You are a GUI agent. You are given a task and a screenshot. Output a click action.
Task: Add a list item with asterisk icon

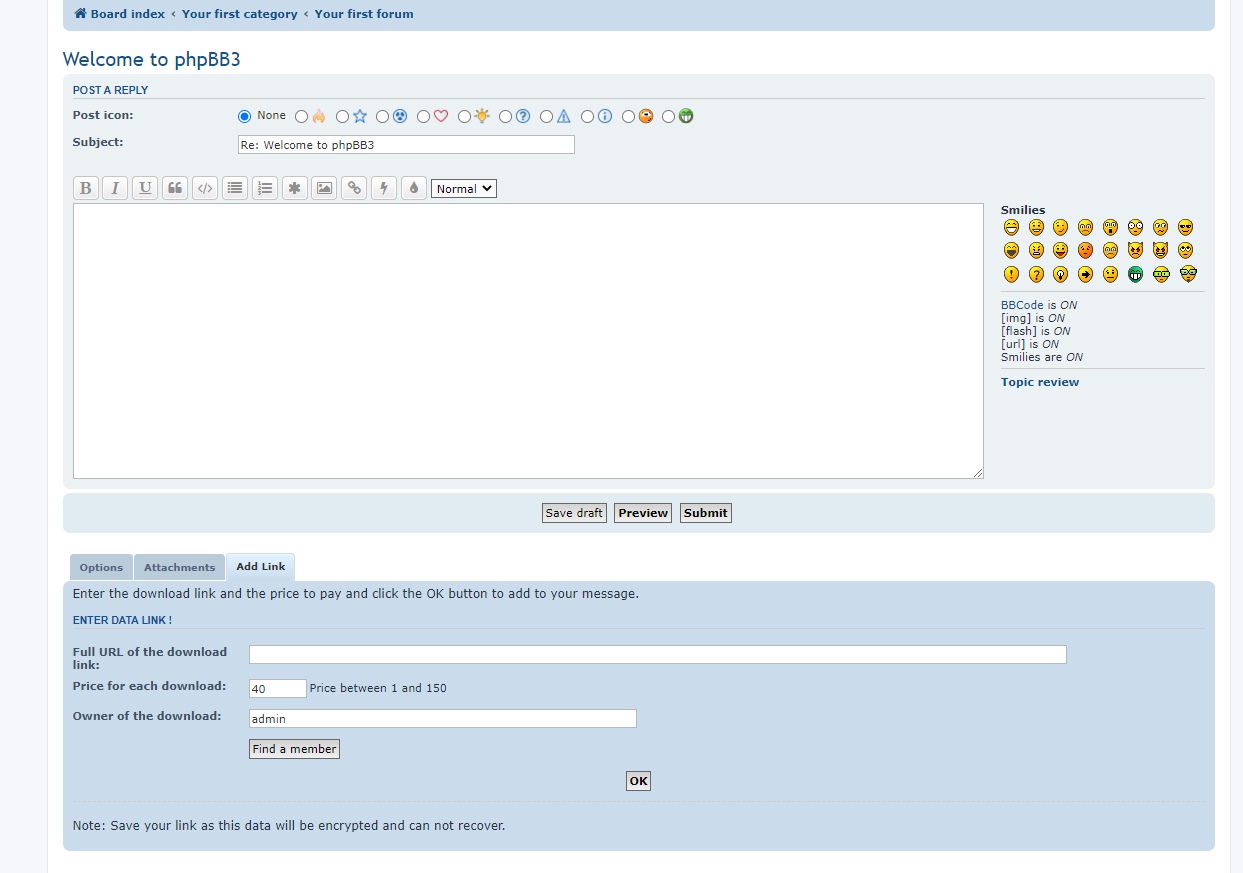tap(294, 188)
